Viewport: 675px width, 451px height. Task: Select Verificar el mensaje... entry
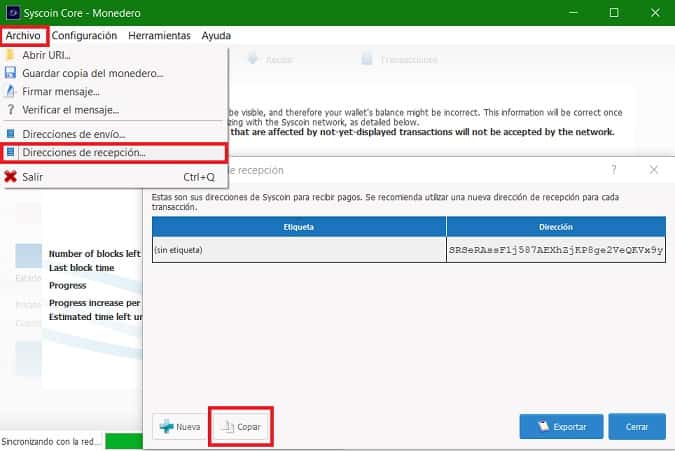(114, 110)
